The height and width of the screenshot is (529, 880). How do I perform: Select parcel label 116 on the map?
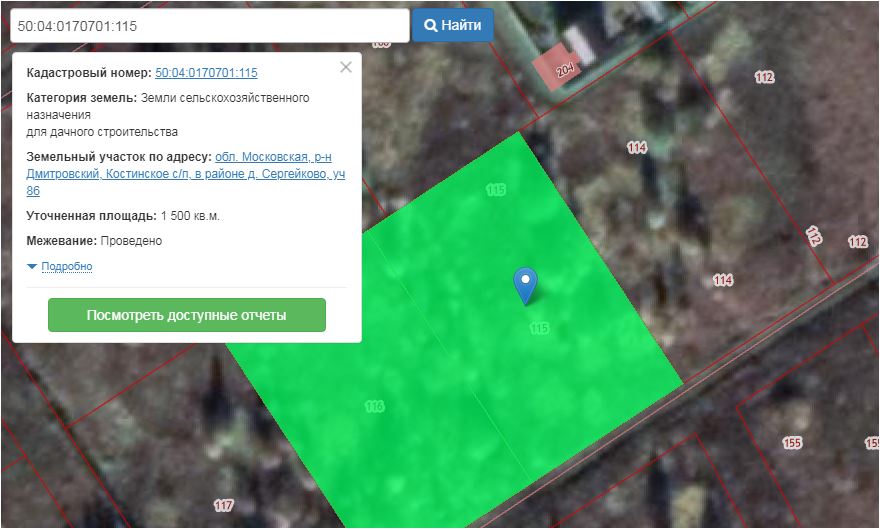point(375,406)
